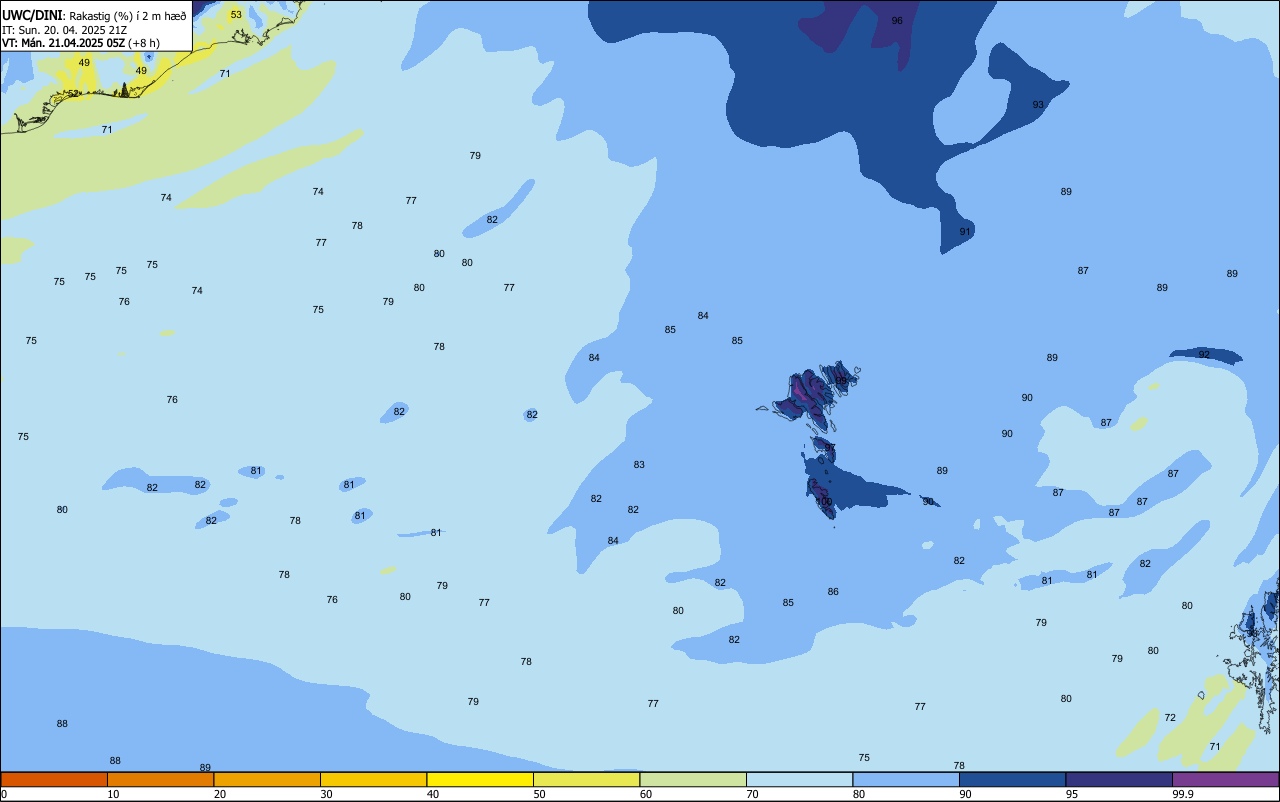Click the 'IT: Sun. 20. 04. 2025 21Z' line
This screenshot has width=1280, height=802.
[x=65, y=30]
